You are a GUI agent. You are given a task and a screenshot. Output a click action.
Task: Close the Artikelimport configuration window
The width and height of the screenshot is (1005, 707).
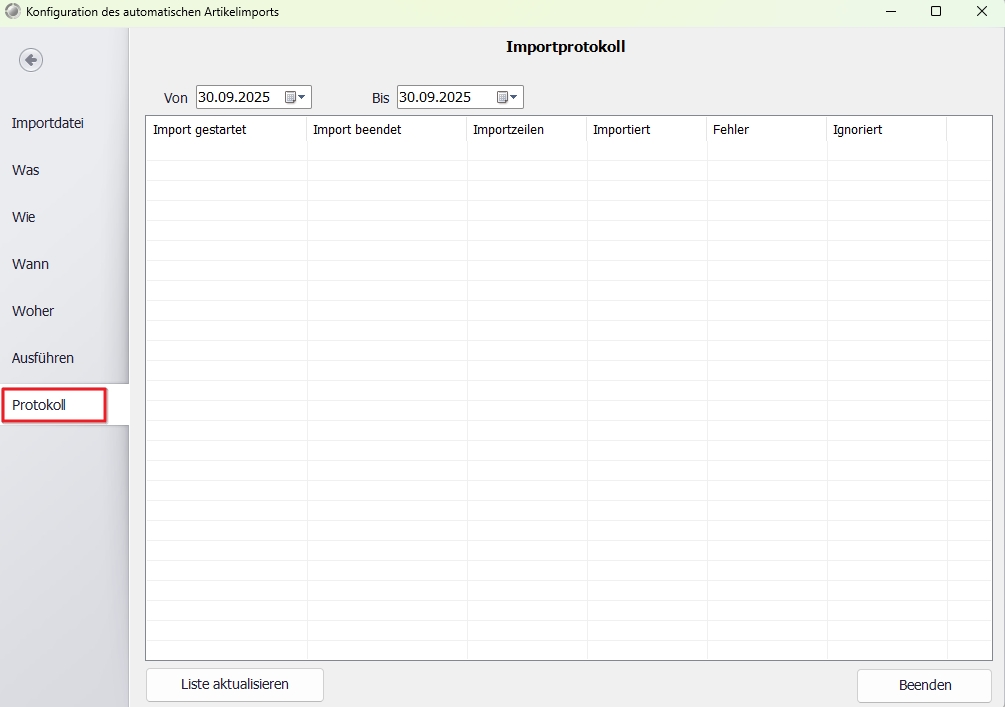tap(981, 12)
